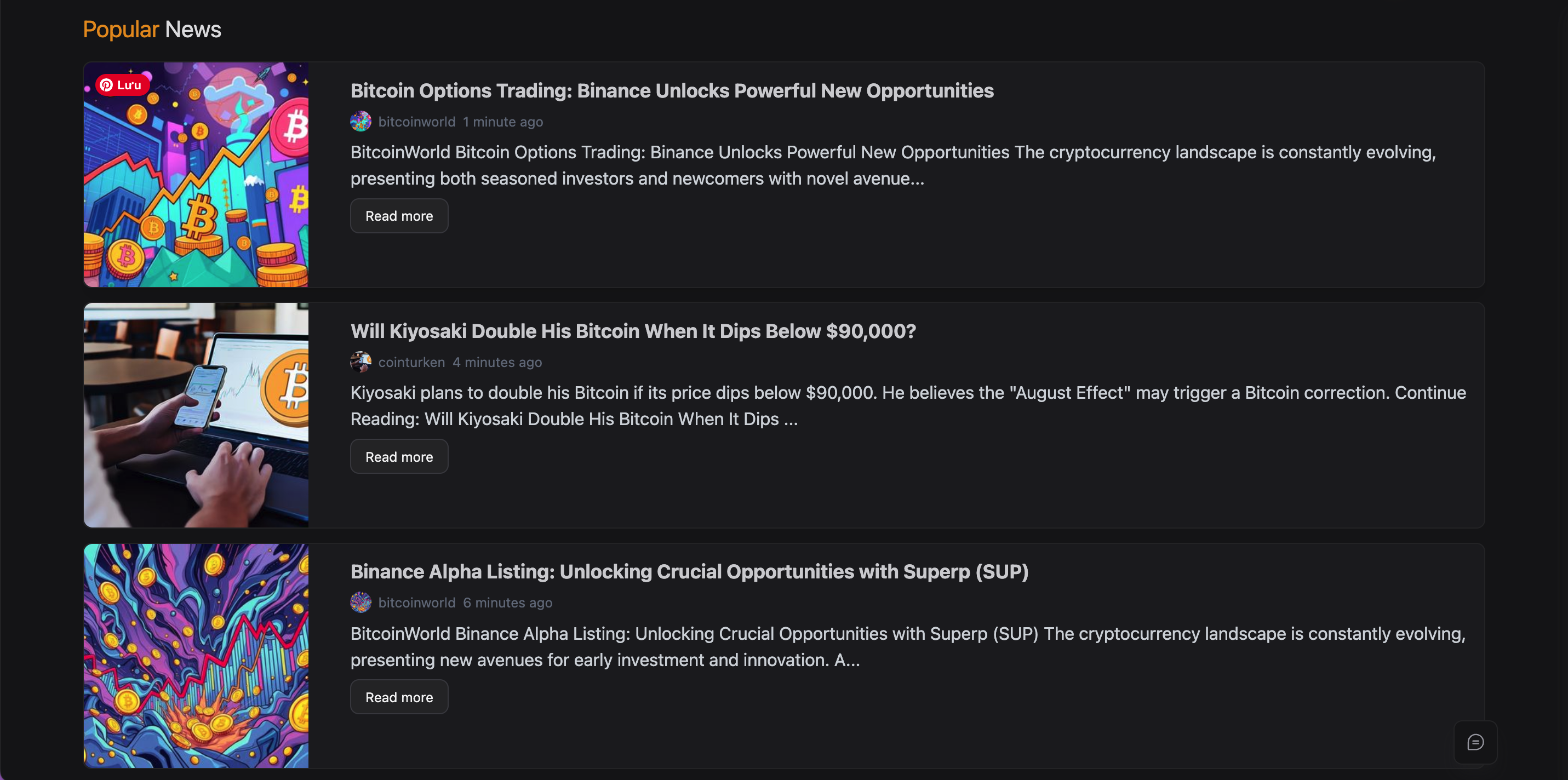Click bitcoinworld author name, 1 minute ago
This screenshot has width=1568, height=780.
416,122
